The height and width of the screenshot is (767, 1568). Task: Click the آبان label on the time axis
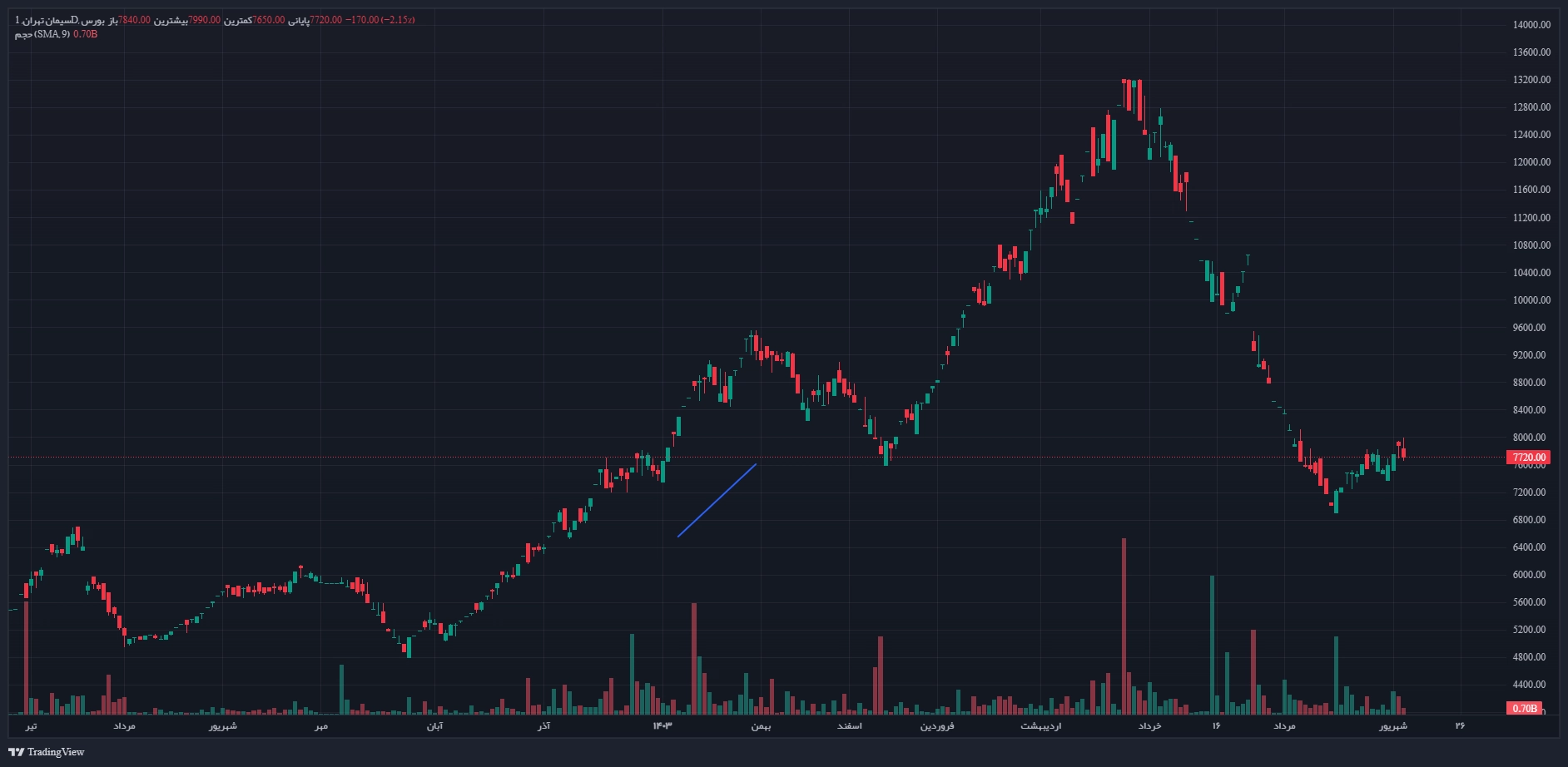pyautogui.click(x=434, y=726)
